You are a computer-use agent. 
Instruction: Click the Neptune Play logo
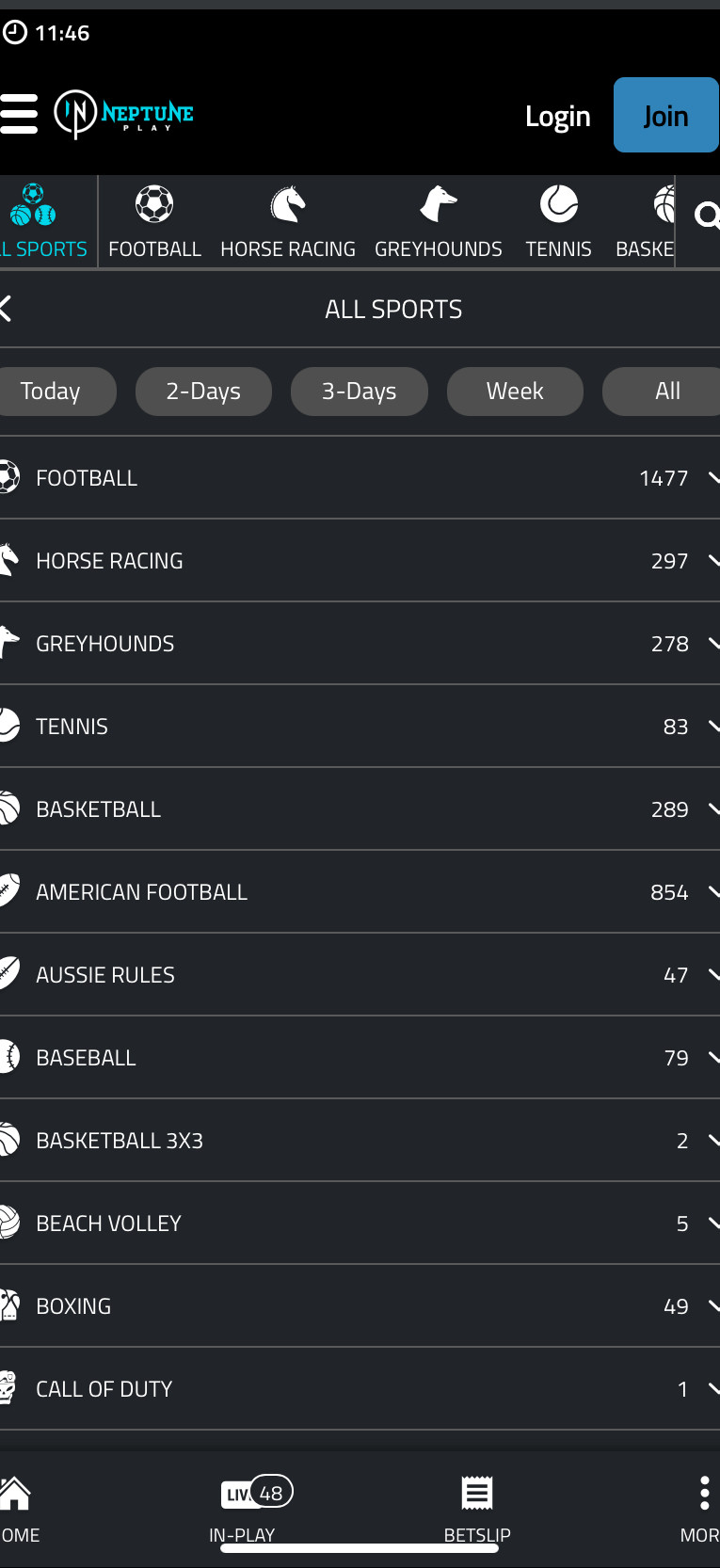(124, 114)
